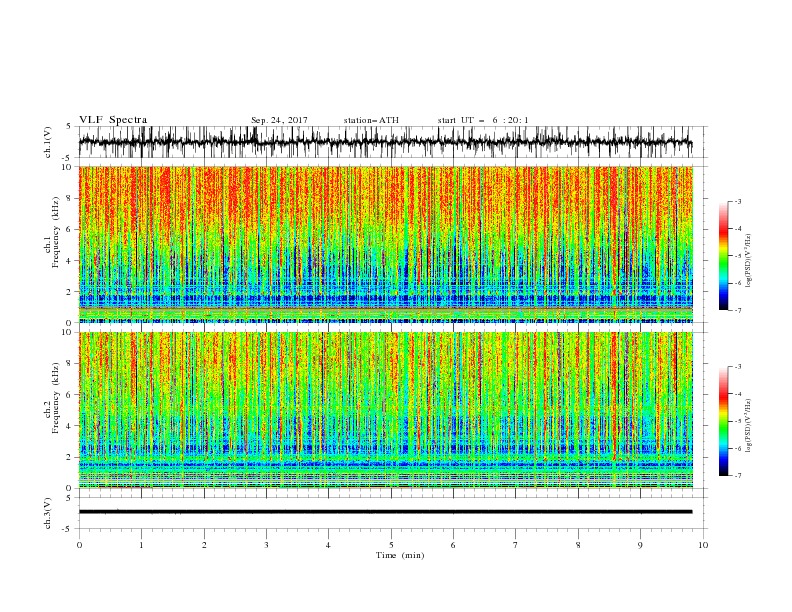
Task: Click the "station=ATH" header label
Action: click(371, 120)
